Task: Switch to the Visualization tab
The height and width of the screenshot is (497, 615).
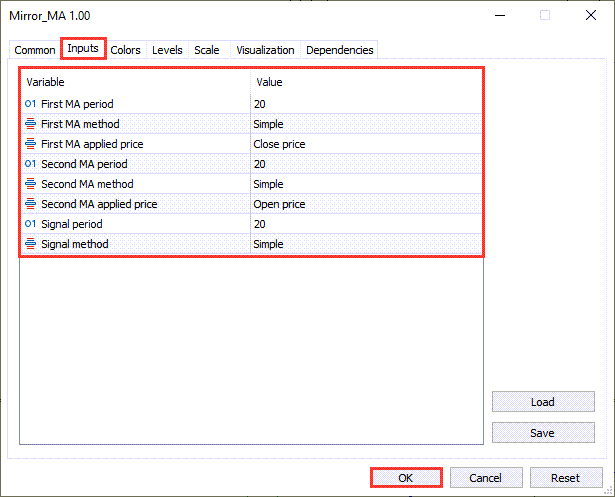Action: pos(265,50)
